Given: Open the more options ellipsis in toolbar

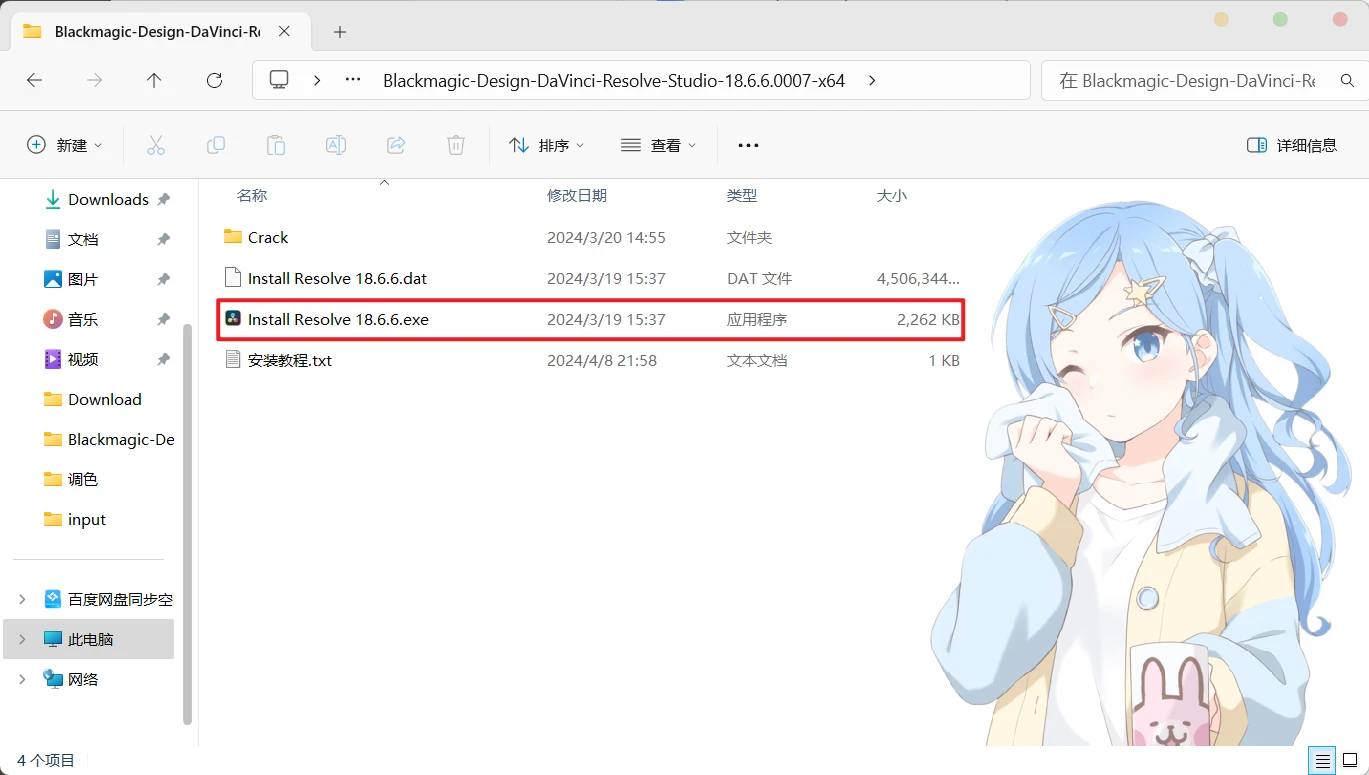Looking at the screenshot, I should click(748, 145).
